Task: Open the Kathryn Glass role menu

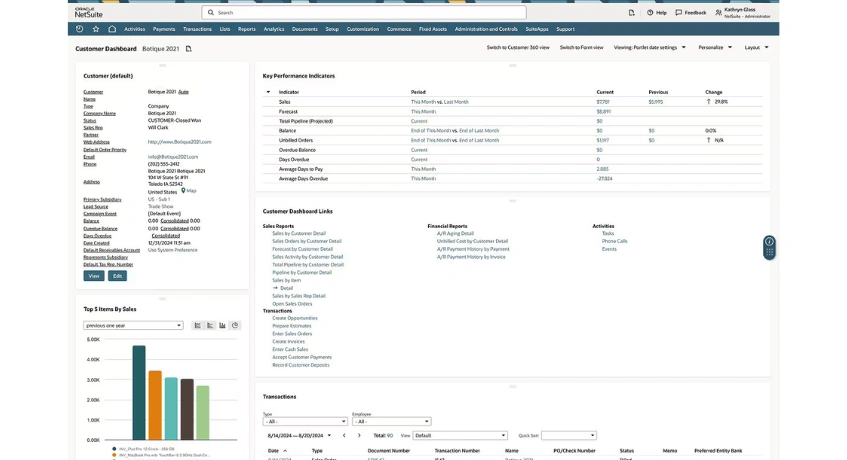Action: [x=743, y=12]
